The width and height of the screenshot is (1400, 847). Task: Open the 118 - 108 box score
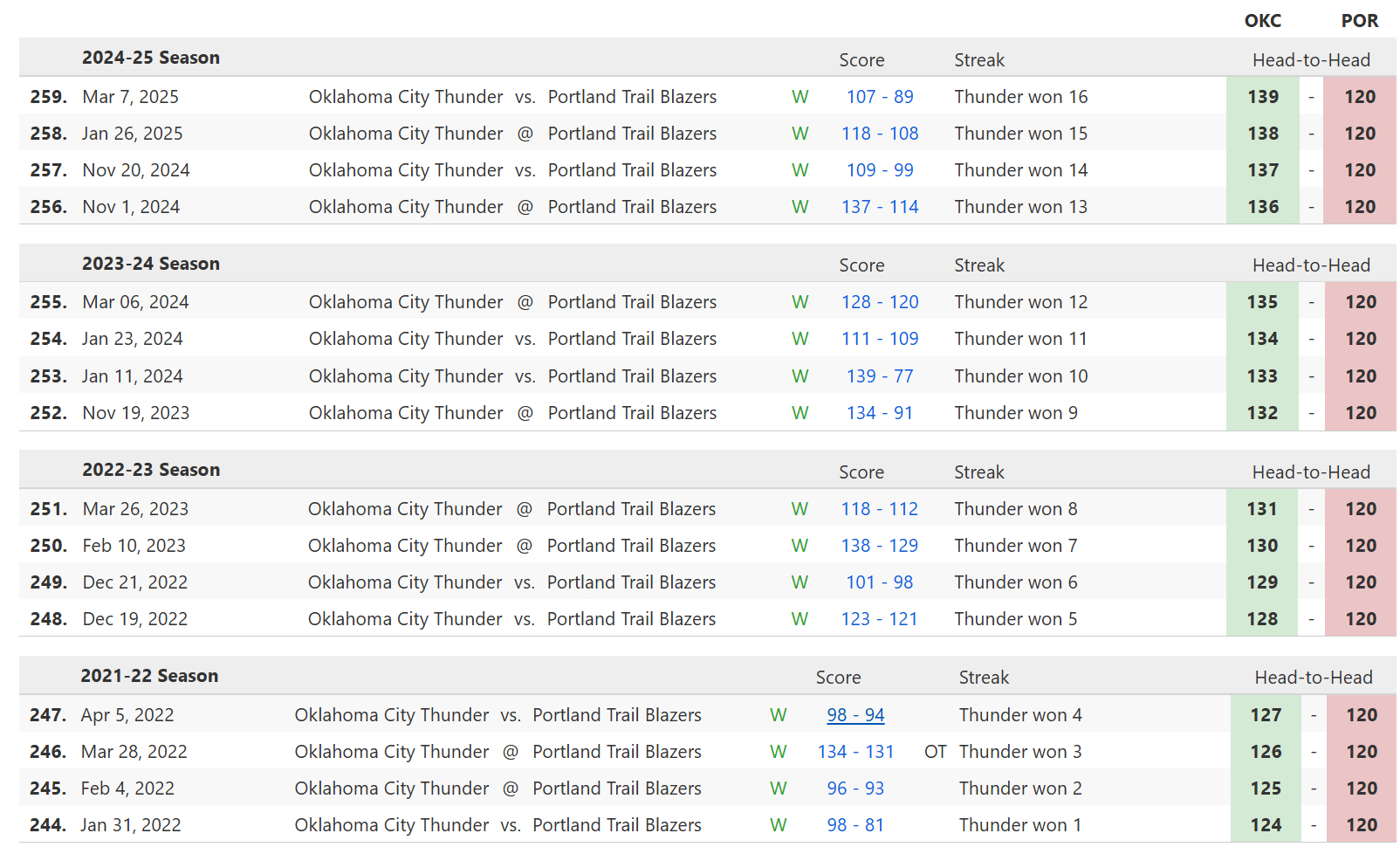[880, 134]
